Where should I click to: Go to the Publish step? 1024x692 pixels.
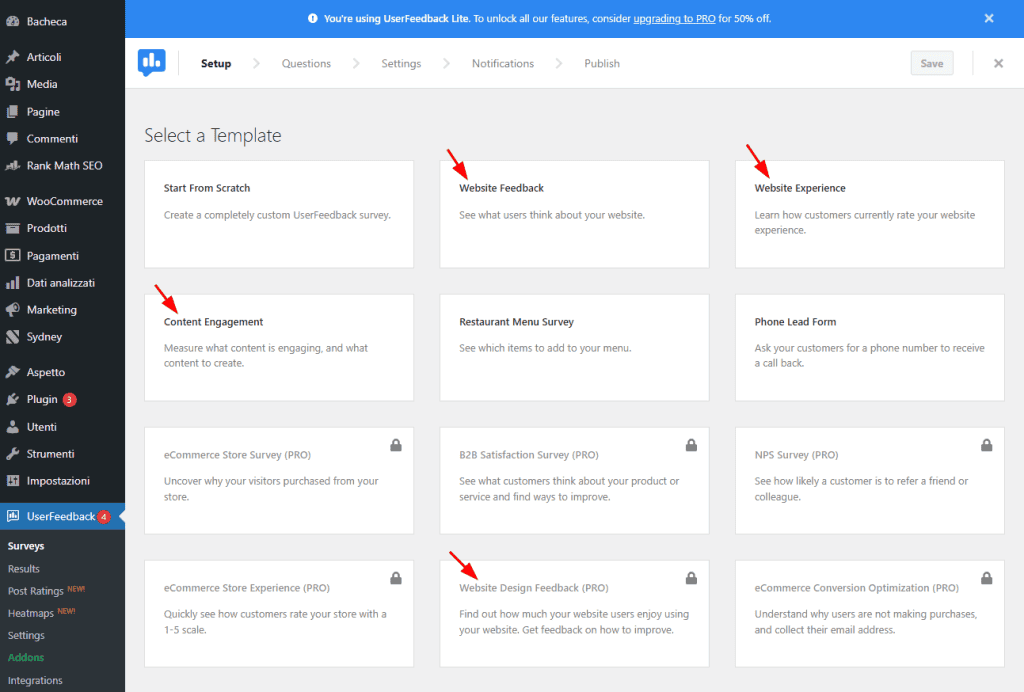601,63
